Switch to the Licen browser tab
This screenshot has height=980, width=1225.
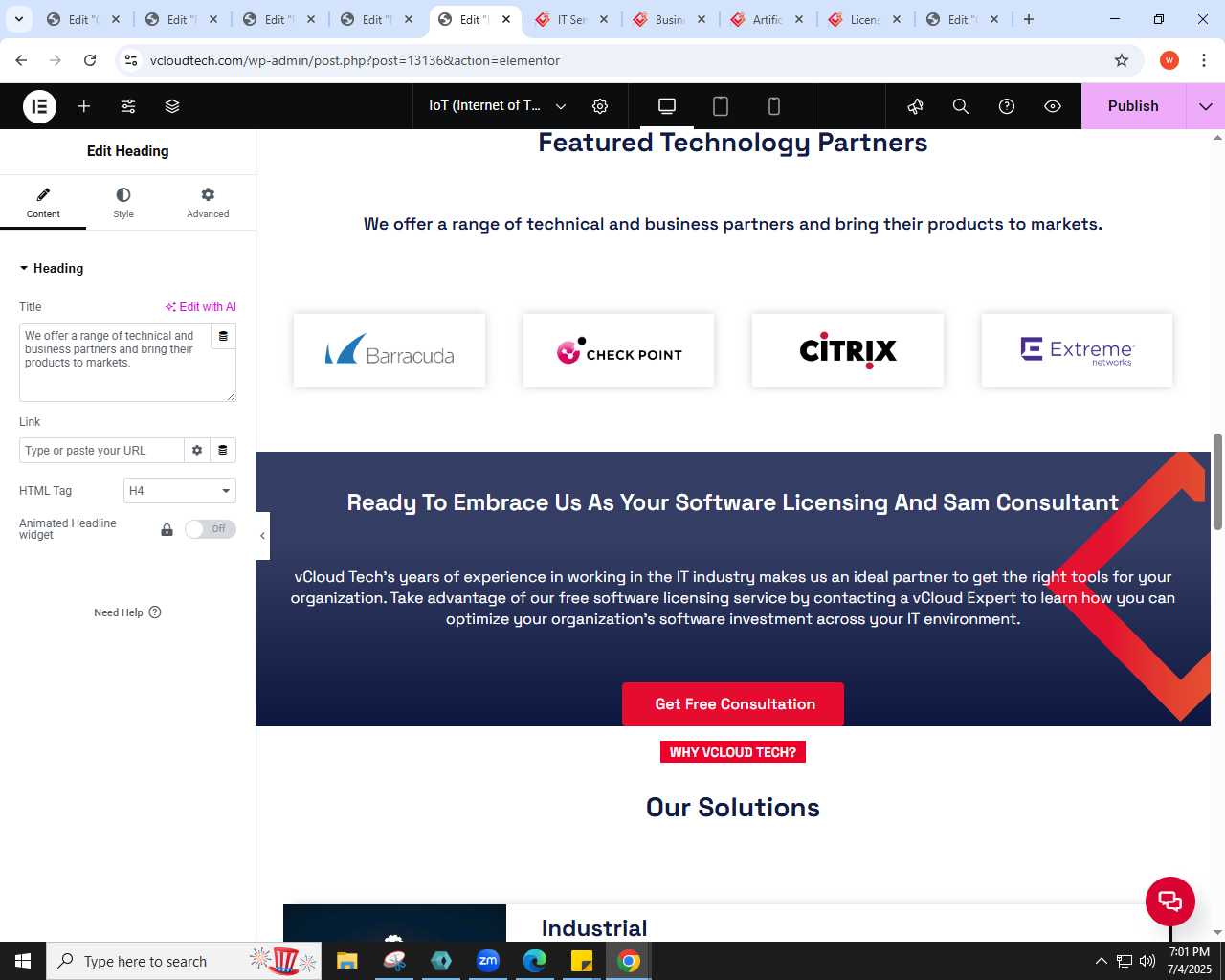864,19
